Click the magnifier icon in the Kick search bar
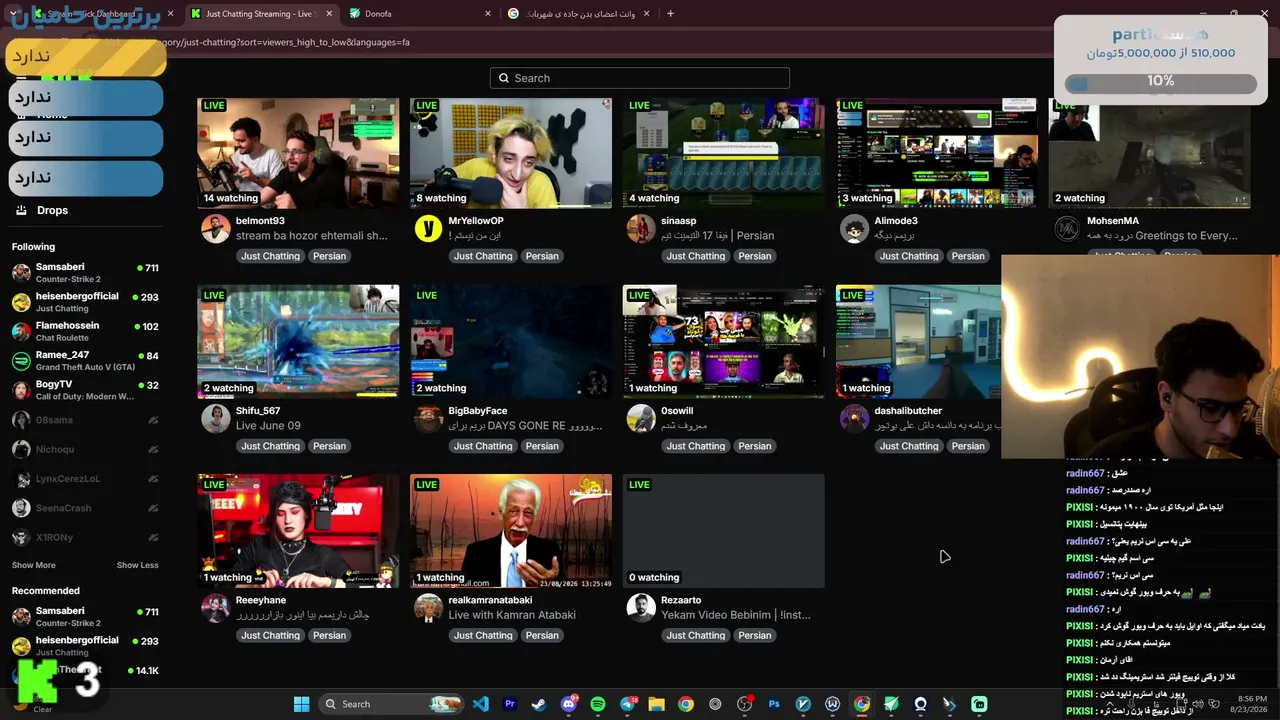The width and height of the screenshot is (1280, 720). tap(504, 78)
